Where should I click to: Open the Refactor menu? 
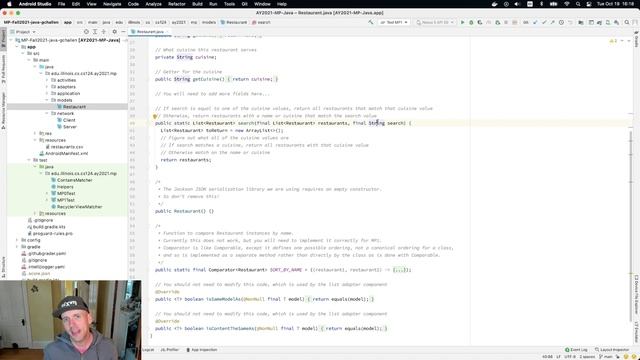(x=177, y=4)
